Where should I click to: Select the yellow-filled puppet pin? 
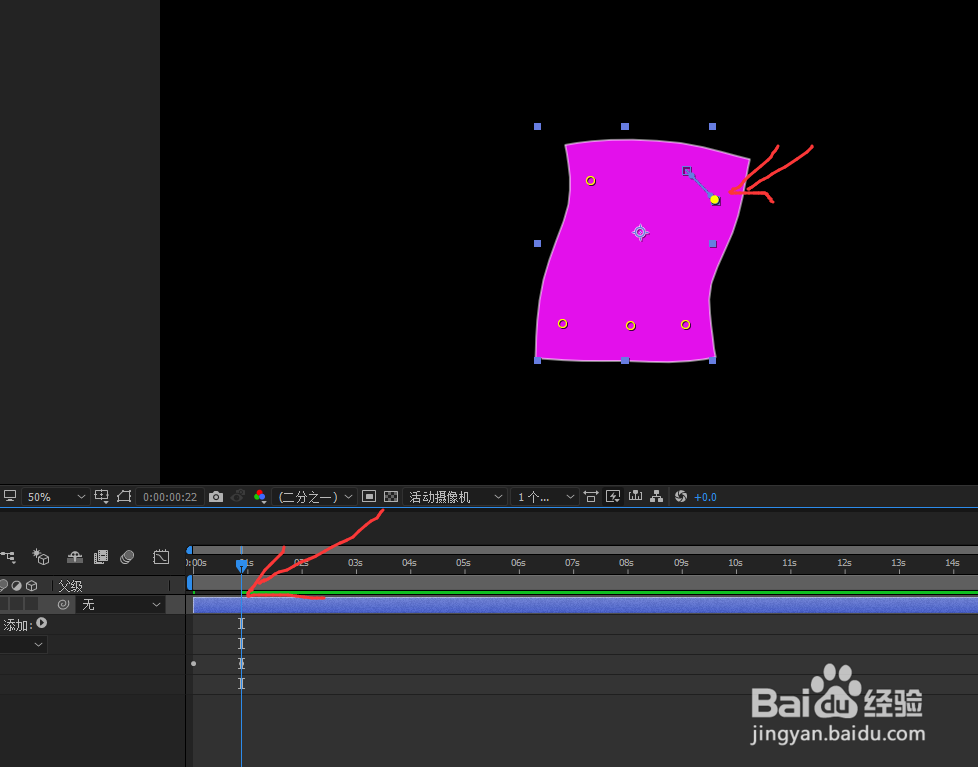(715, 200)
